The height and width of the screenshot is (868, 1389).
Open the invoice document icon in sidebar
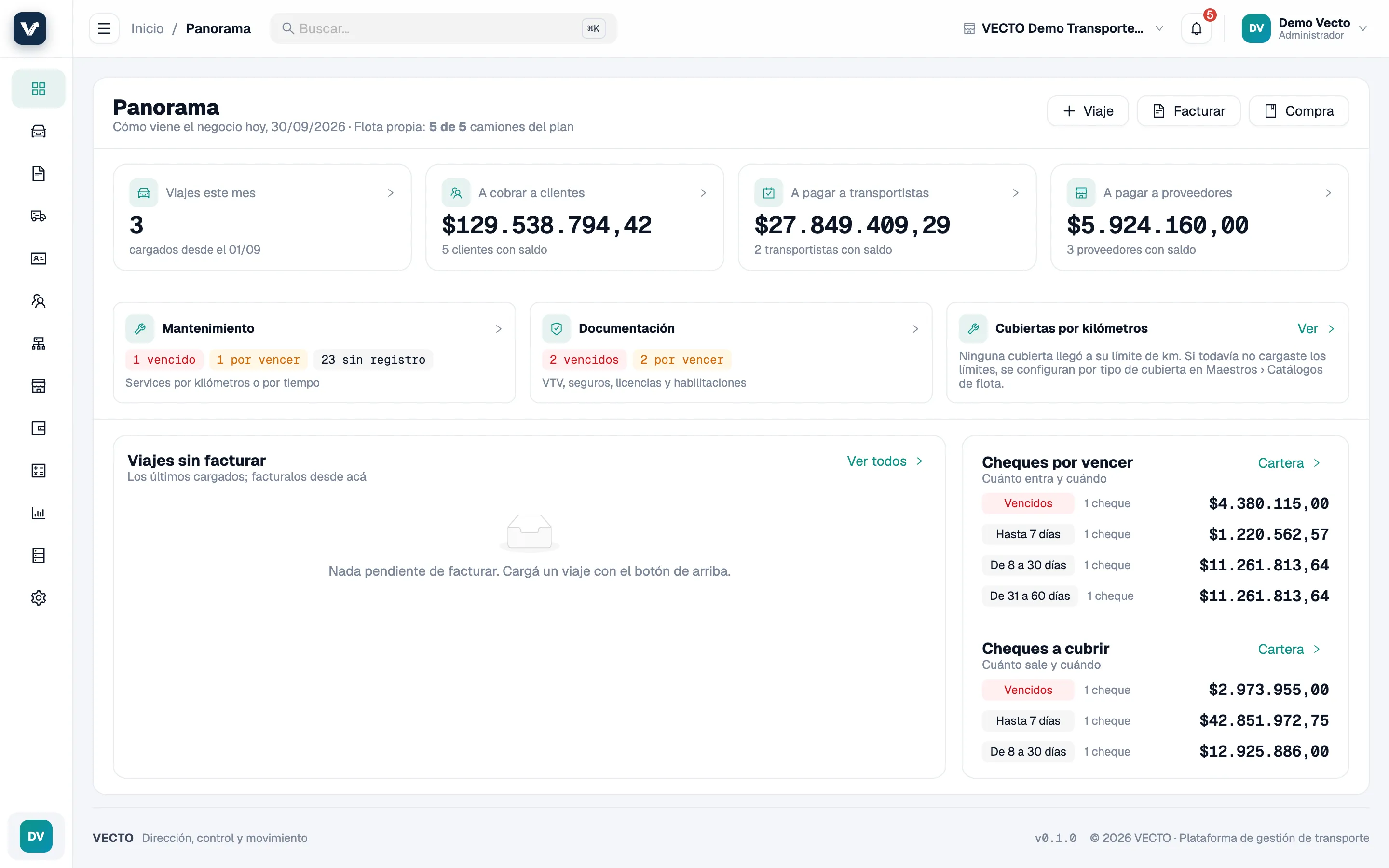(39, 174)
